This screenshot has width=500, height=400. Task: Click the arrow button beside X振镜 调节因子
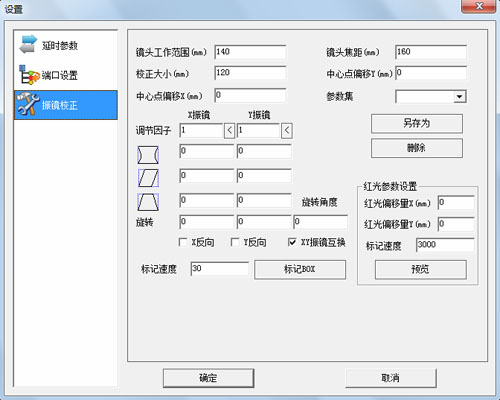(229, 131)
